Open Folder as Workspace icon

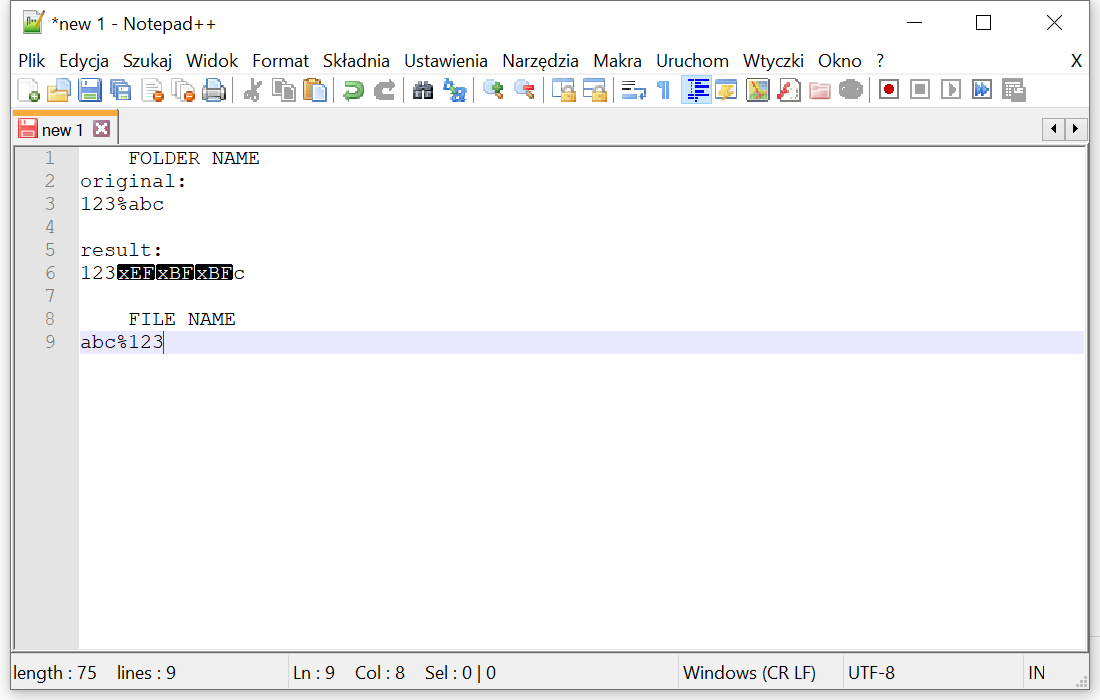click(819, 90)
